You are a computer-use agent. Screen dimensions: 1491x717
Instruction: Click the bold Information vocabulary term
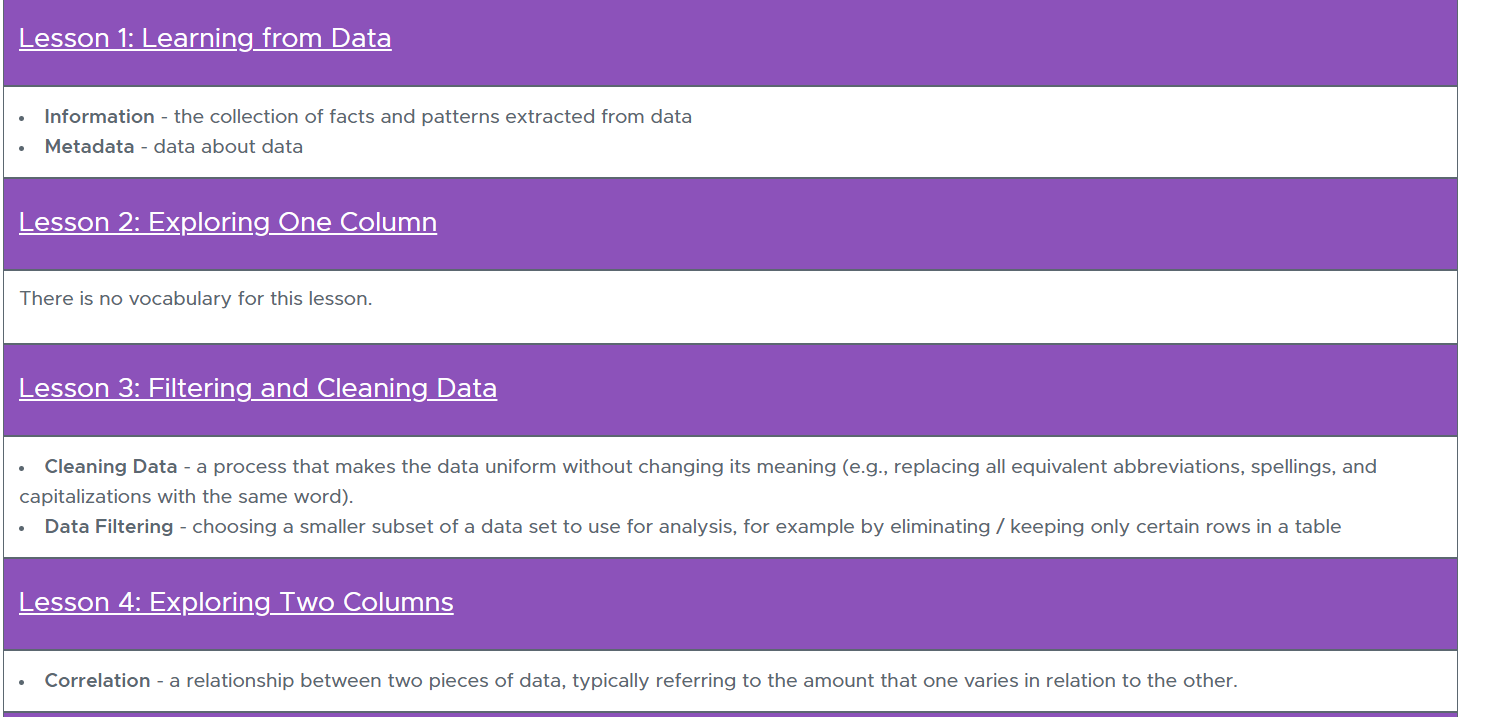coord(99,116)
